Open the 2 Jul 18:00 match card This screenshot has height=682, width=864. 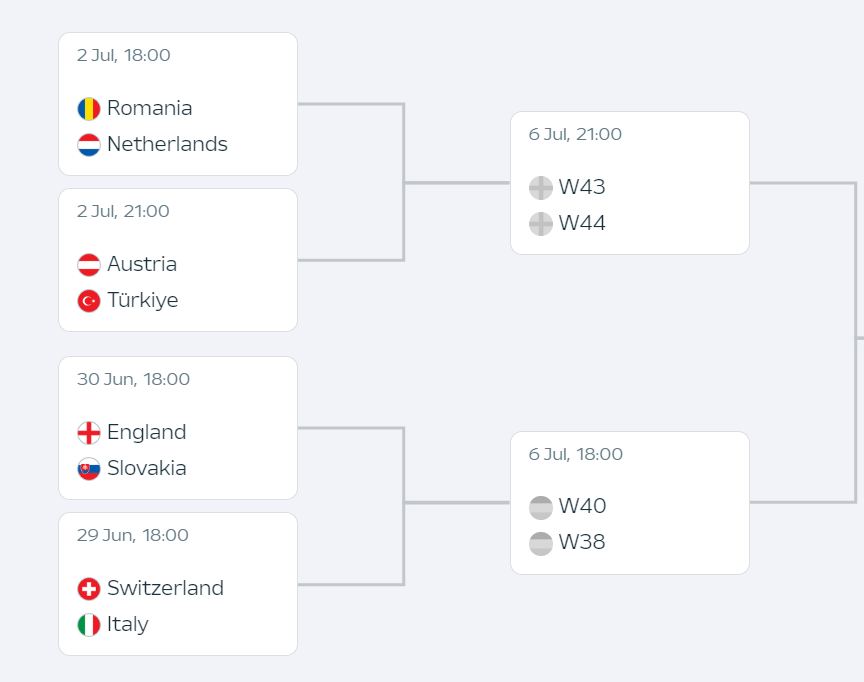(x=178, y=104)
